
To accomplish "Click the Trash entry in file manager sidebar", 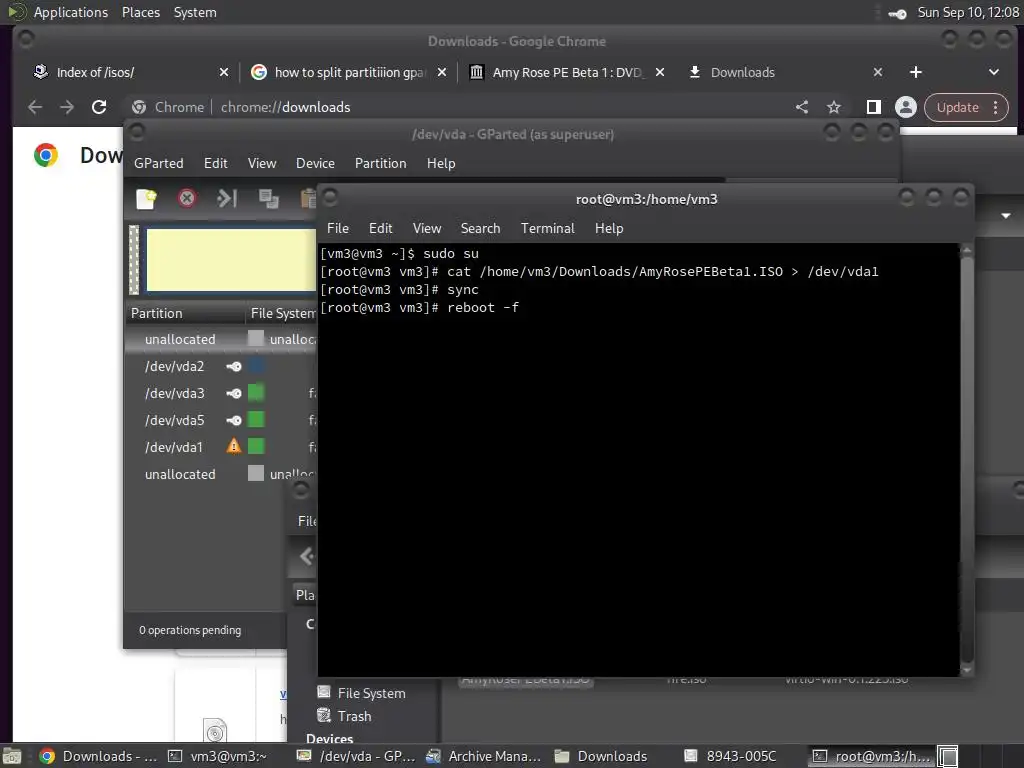I will (x=354, y=716).
